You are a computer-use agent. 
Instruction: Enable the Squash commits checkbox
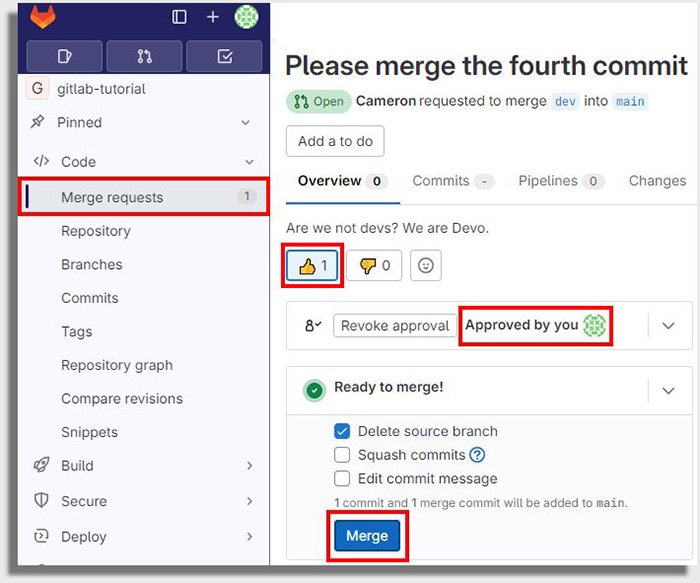coord(342,455)
